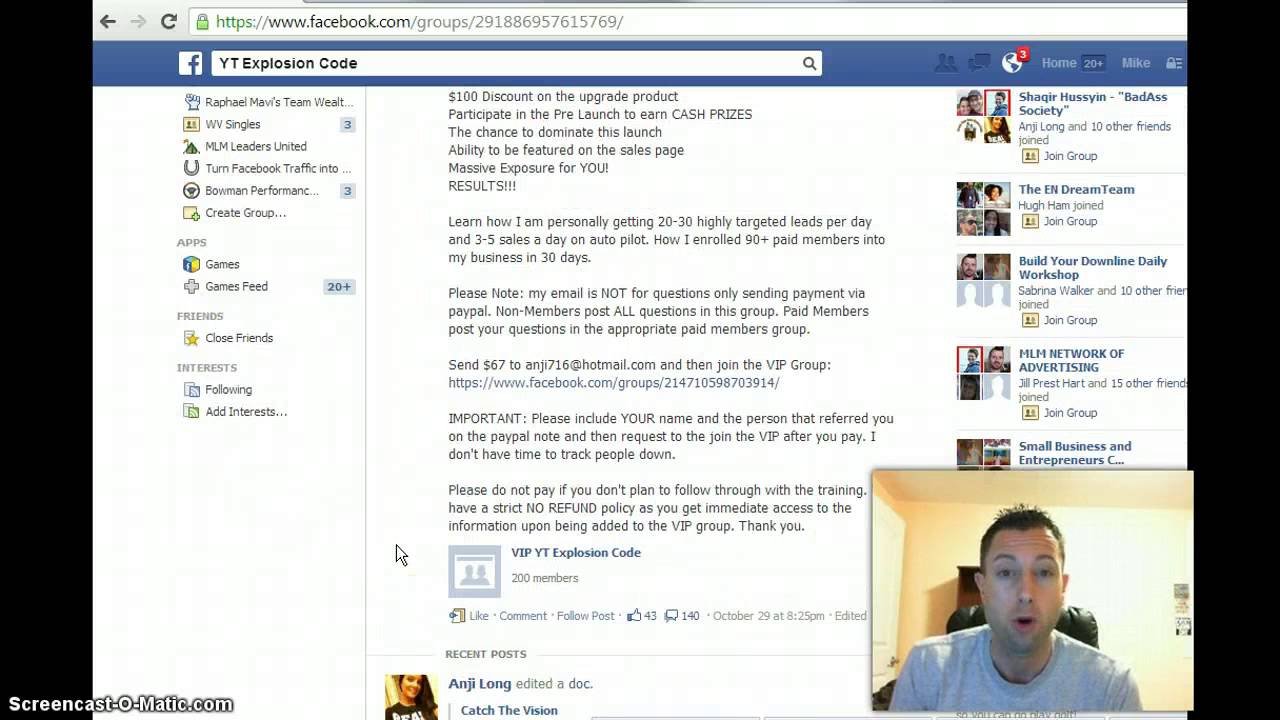Open Small Business and Entrepreneurs C... group

point(1075,453)
